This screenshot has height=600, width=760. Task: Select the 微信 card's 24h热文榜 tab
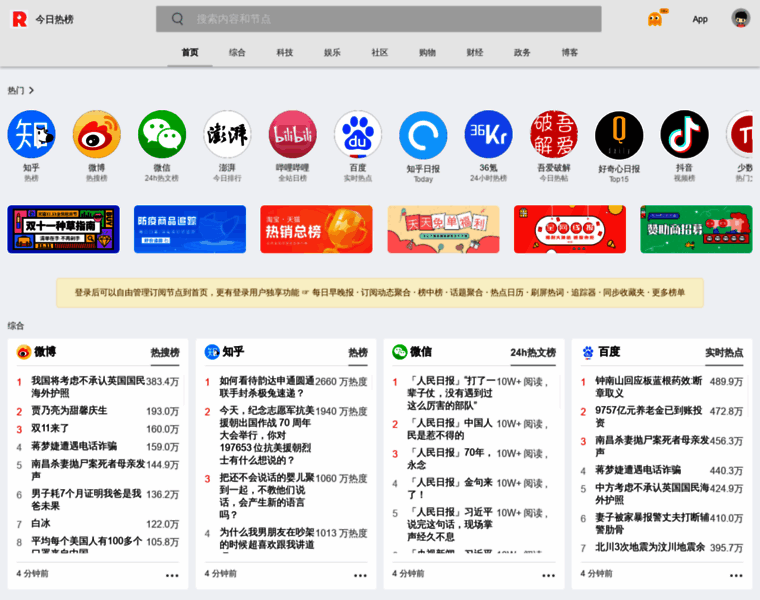pos(533,353)
